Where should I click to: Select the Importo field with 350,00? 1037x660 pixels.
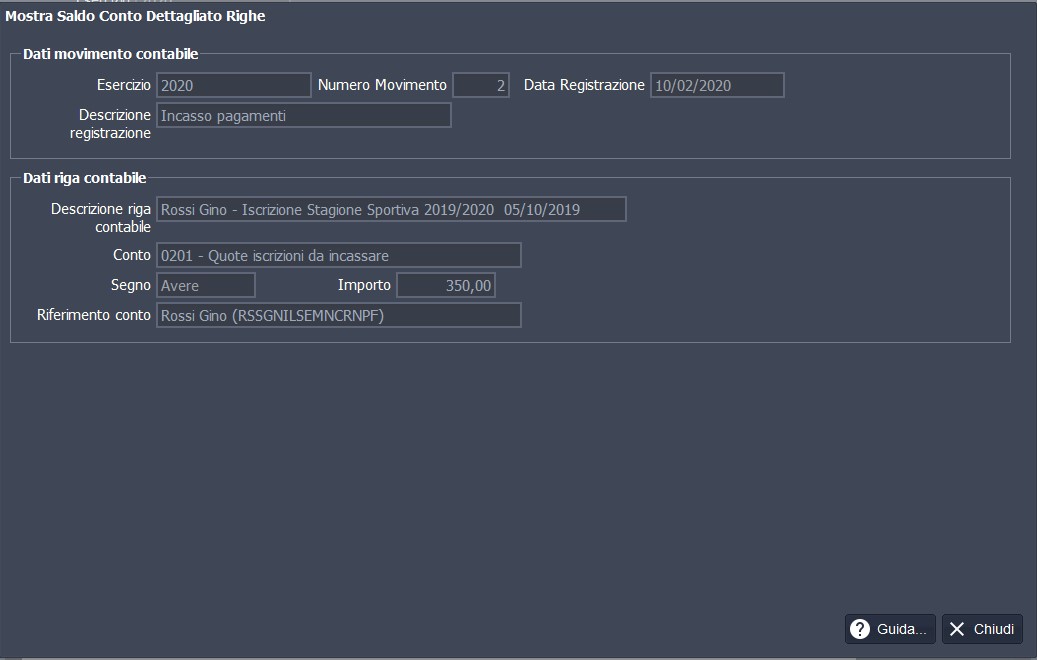click(x=446, y=286)
